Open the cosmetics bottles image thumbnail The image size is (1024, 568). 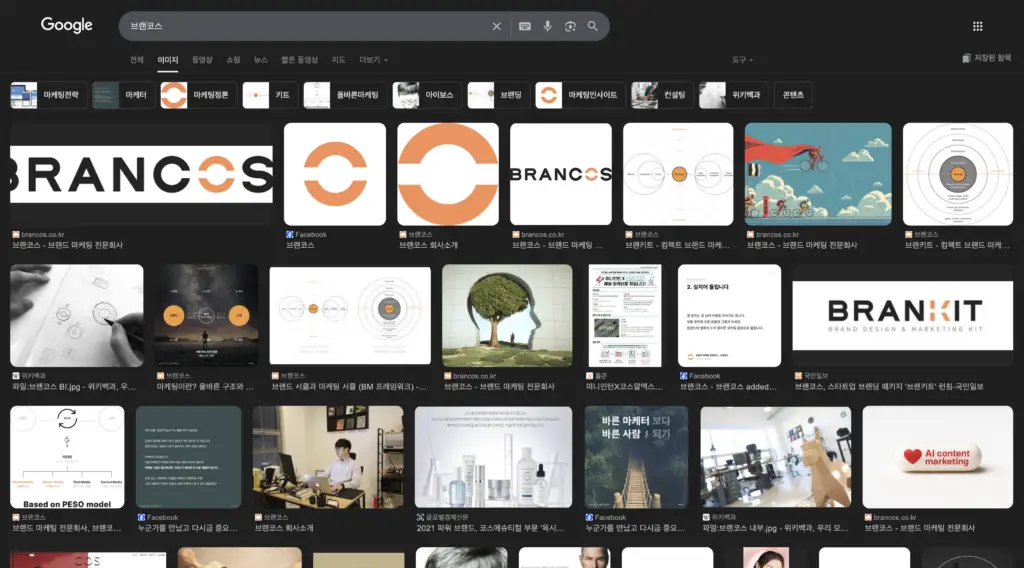[493, 457]
